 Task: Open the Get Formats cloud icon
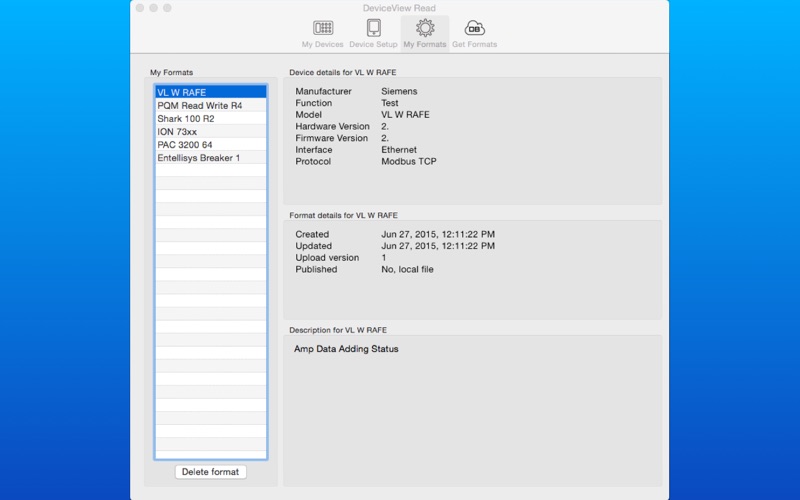(x=475, y=29)
